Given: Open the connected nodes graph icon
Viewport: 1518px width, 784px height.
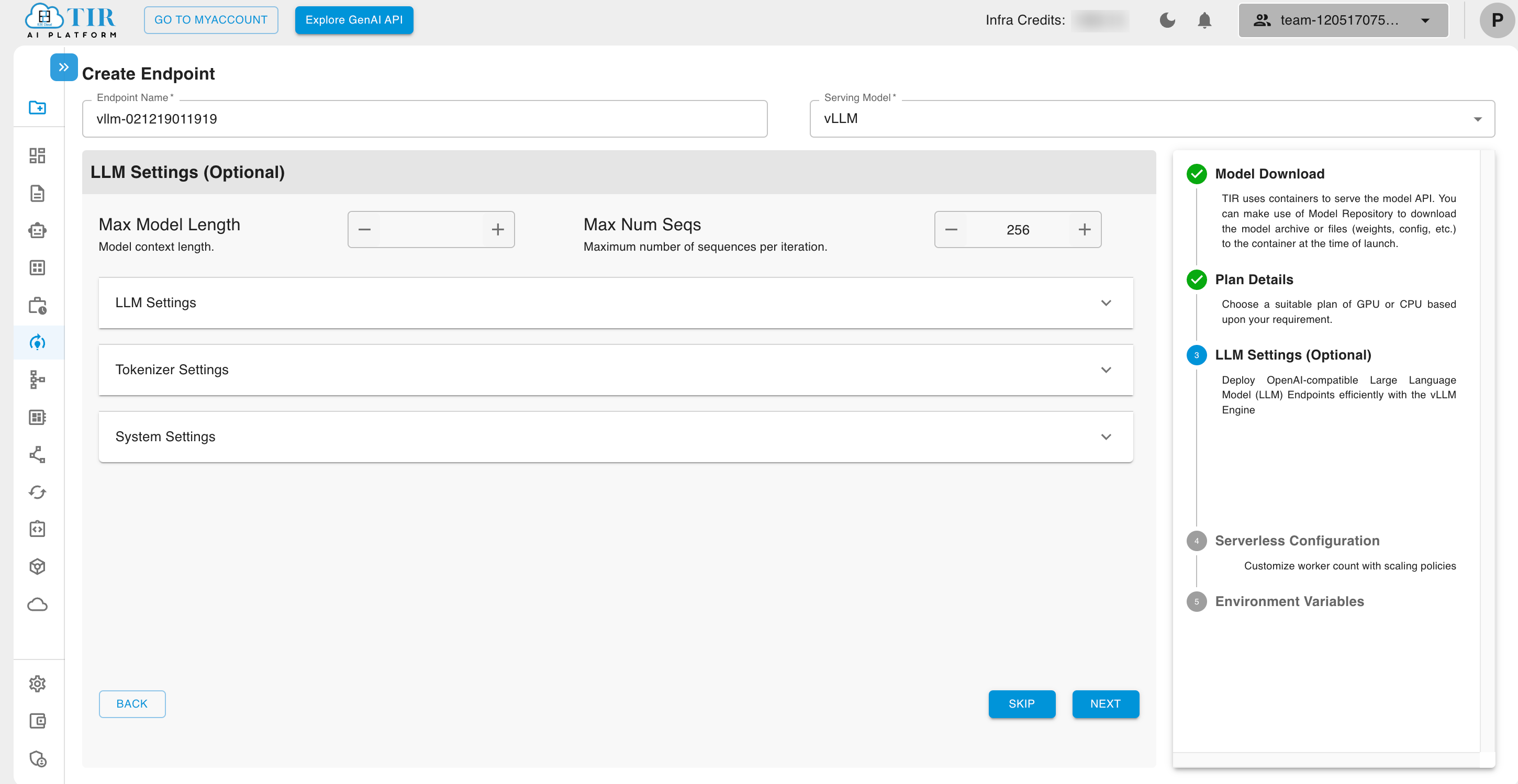Looking at the screenshot, I should (x=37, y=455).
